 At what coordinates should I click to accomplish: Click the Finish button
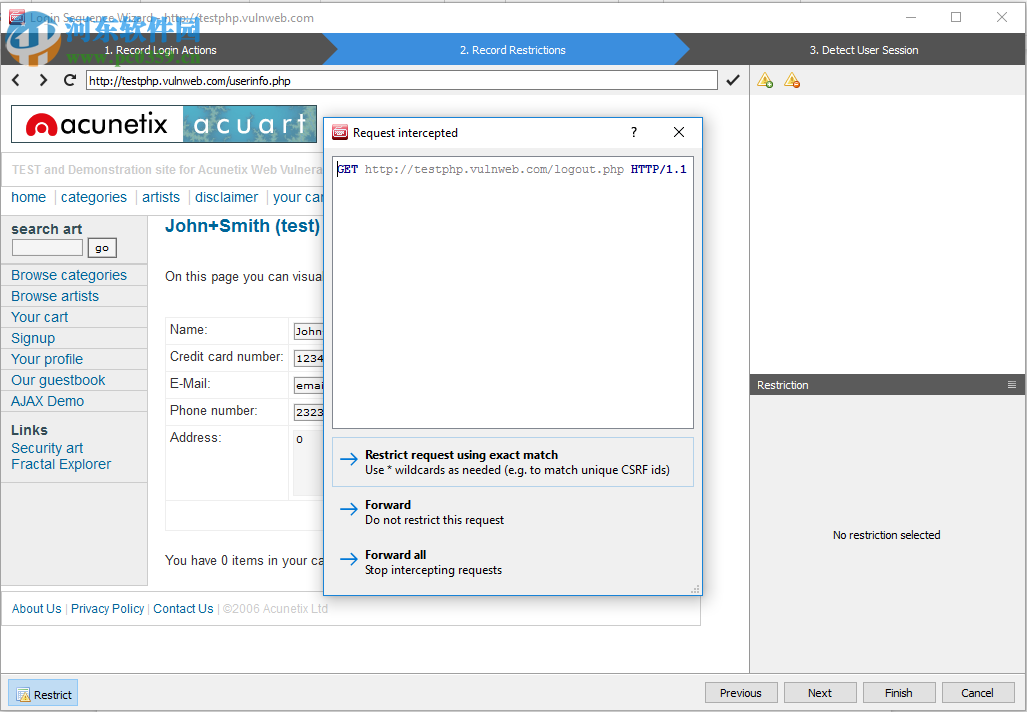click(x=899, y=693)
